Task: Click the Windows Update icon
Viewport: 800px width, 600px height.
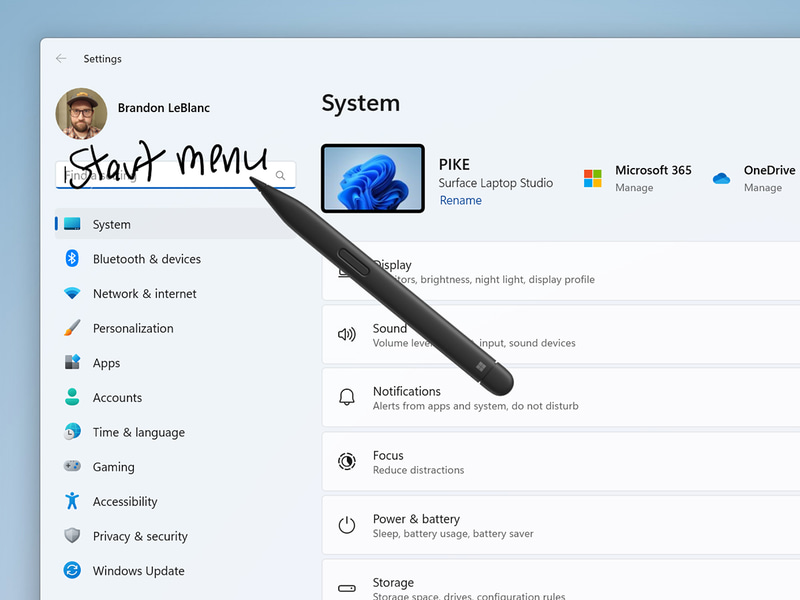Action: coord(71,570)
